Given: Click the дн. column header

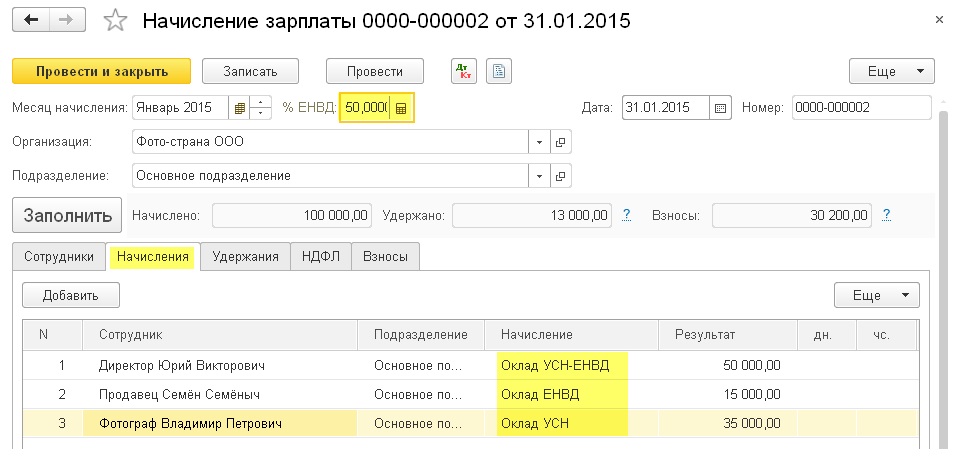Looking at the screenshot, I should tap(827, 334).
